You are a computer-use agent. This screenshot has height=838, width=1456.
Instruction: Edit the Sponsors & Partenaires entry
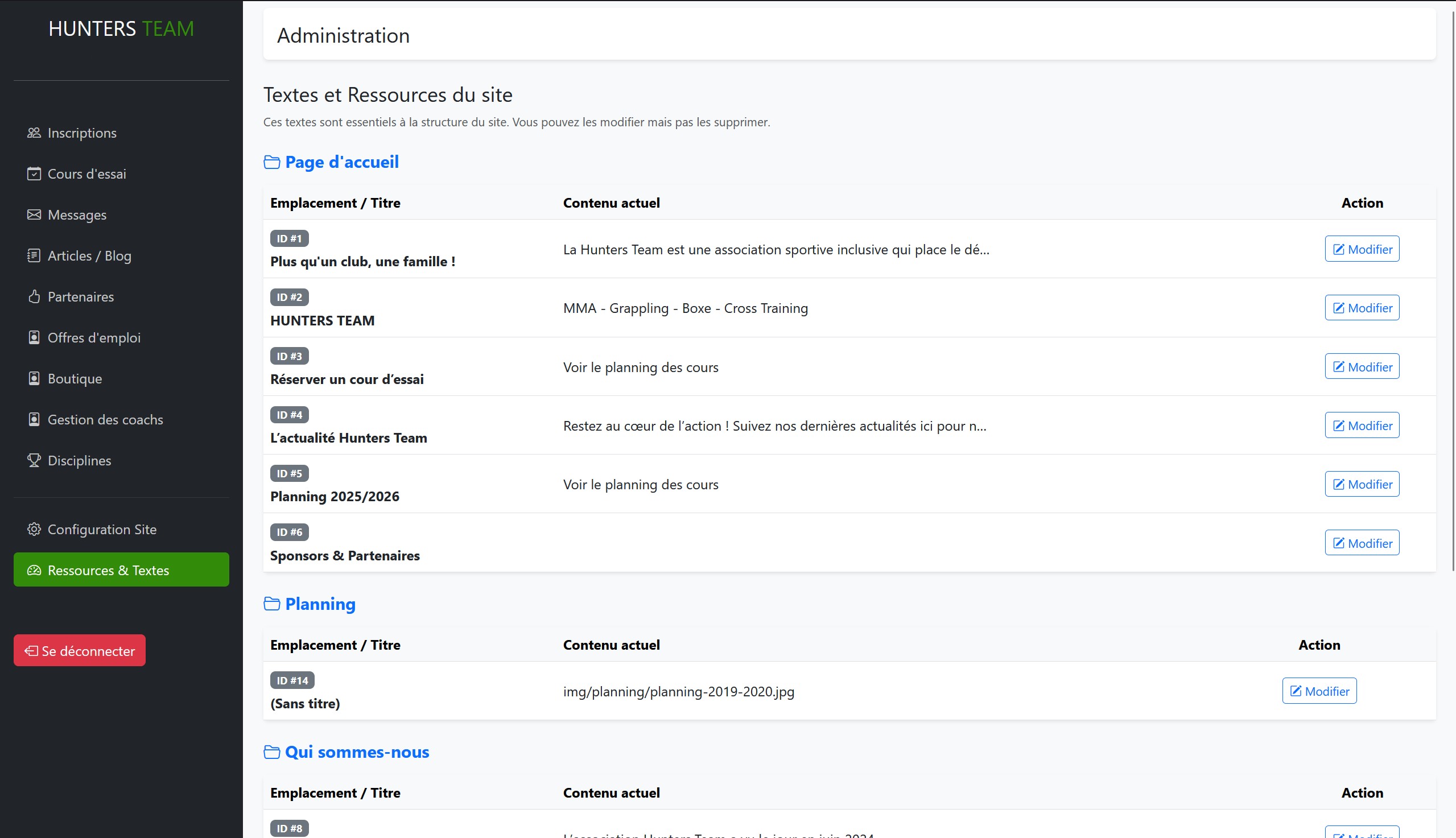(1362, 543)
